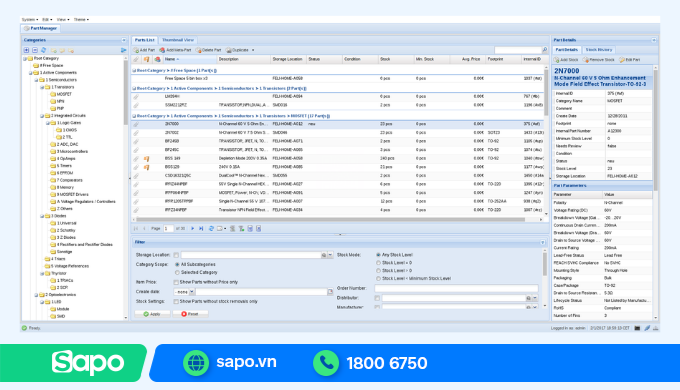Image resolution: width=680 pixels, height=390 pixels.
Task: Go to previous page in paging toolbar
Action: click(x=144, y=228)
